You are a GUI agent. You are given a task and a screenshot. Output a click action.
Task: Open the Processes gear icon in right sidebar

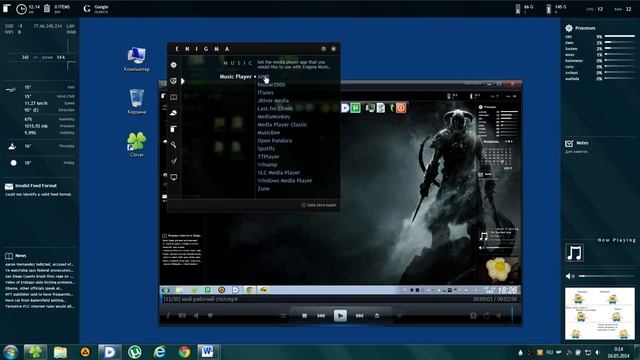point(569,28)
